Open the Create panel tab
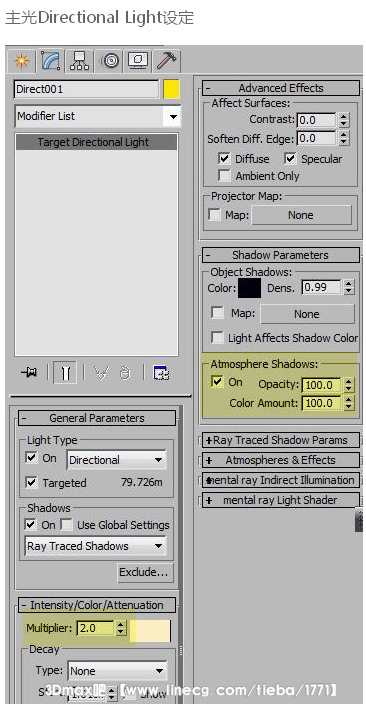366x707 pixels. coord(21,60)
